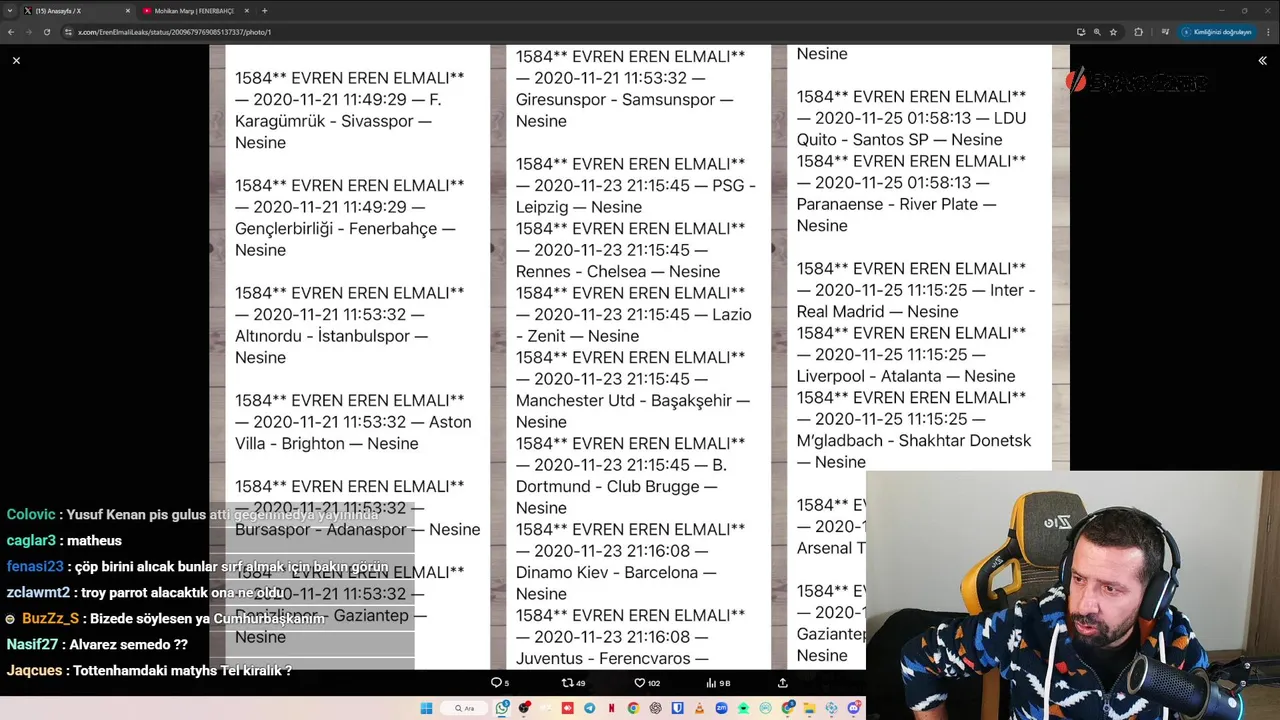Open a new browser tab

264,11
